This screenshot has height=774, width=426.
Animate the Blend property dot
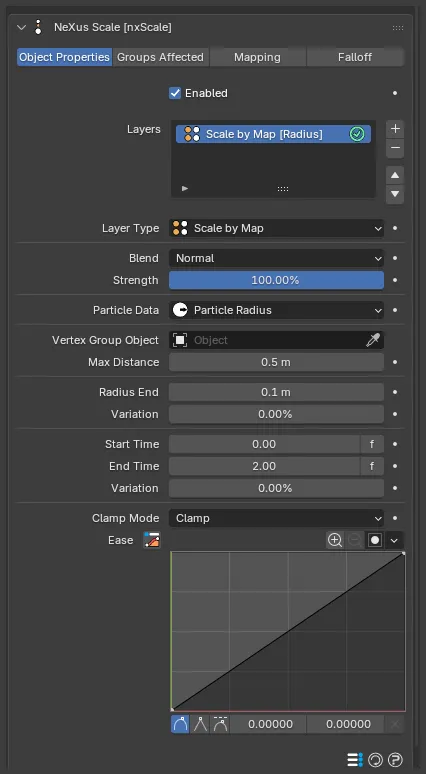395,258
